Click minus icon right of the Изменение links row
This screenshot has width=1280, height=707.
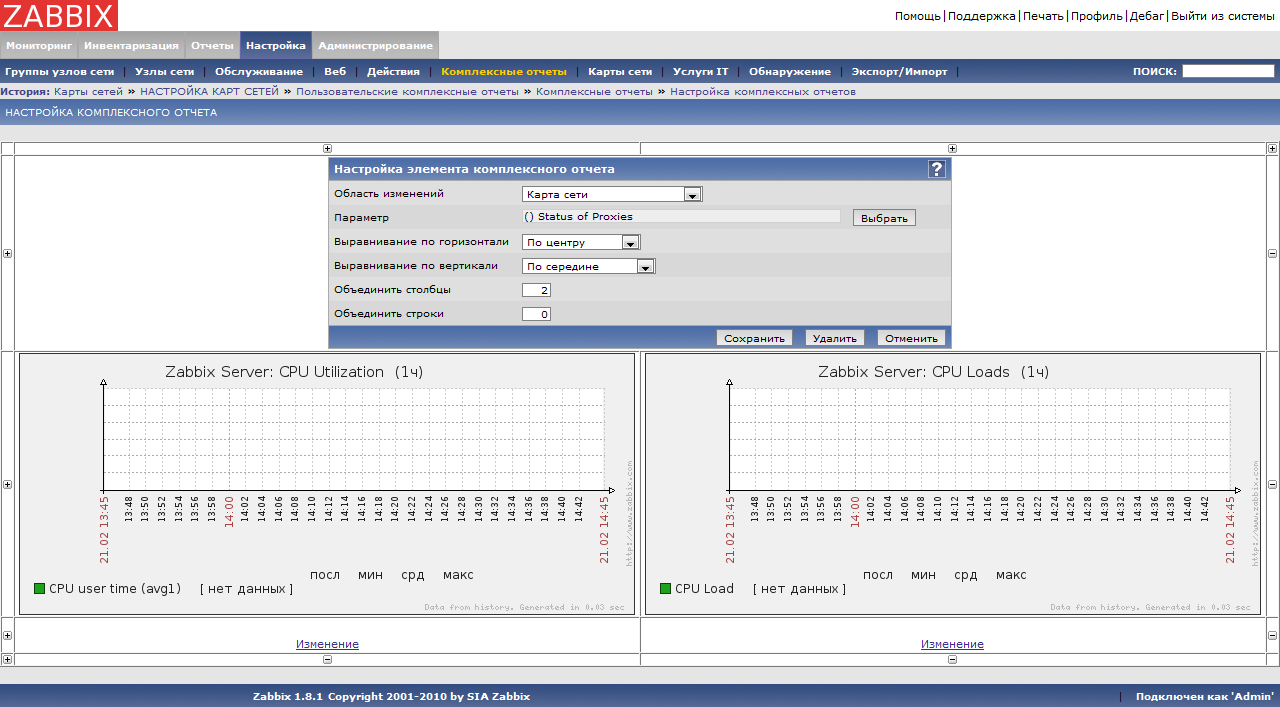pos(1272,635)
